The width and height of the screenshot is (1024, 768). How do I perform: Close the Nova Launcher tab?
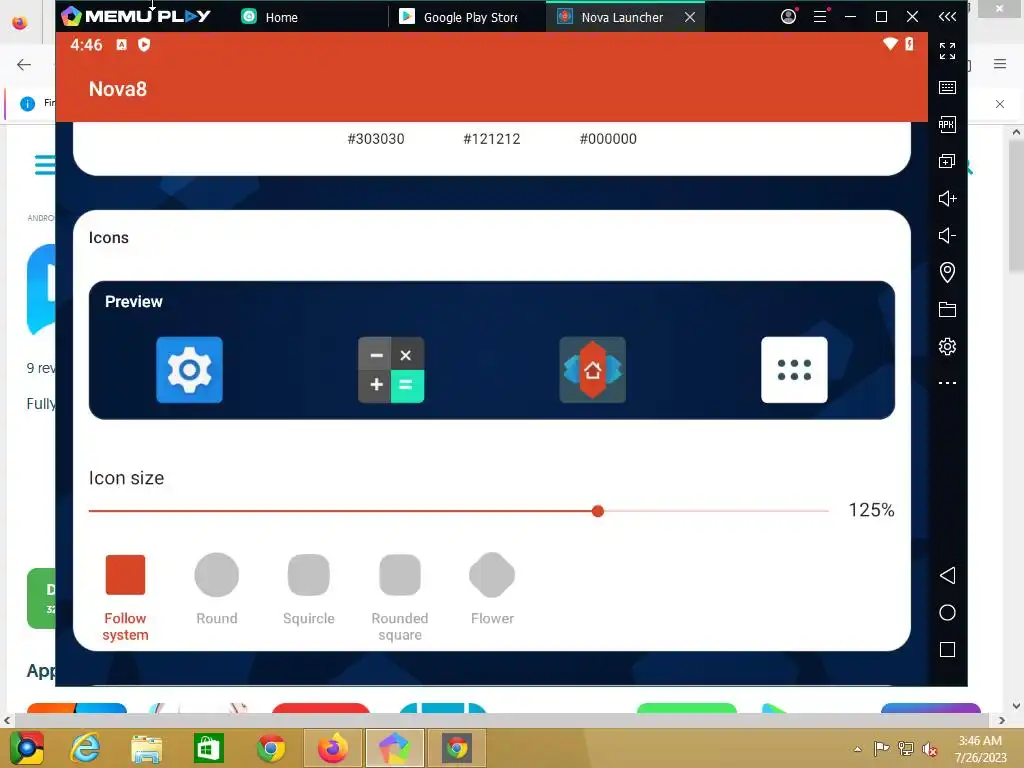point(690,17)
